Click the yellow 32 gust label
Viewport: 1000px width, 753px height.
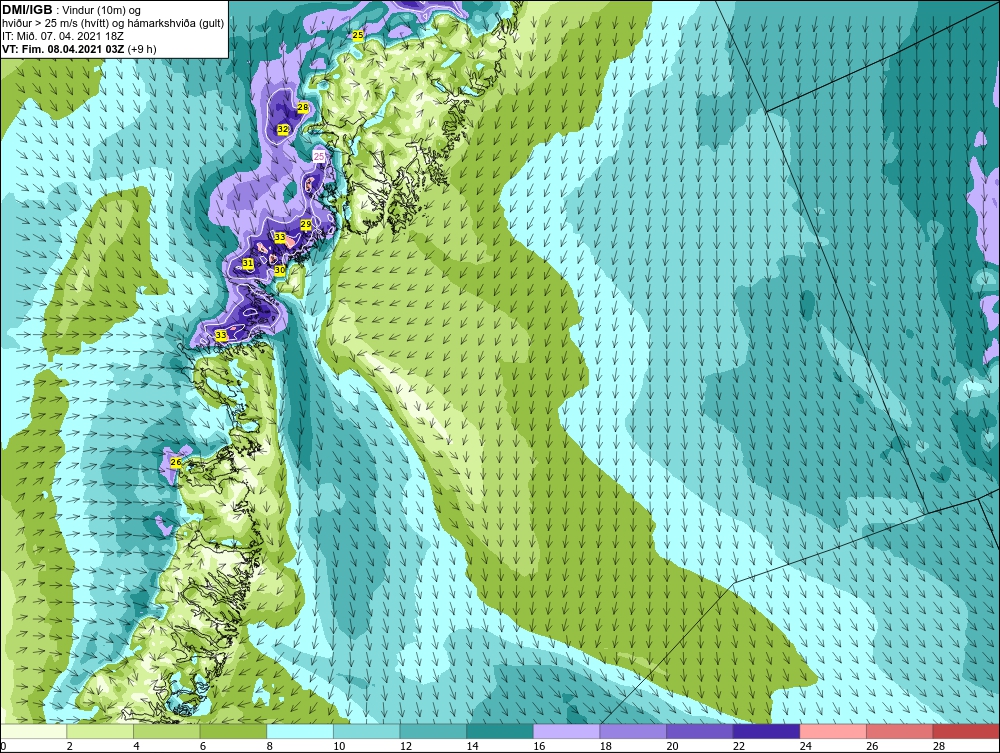click(x=283, y=129)
